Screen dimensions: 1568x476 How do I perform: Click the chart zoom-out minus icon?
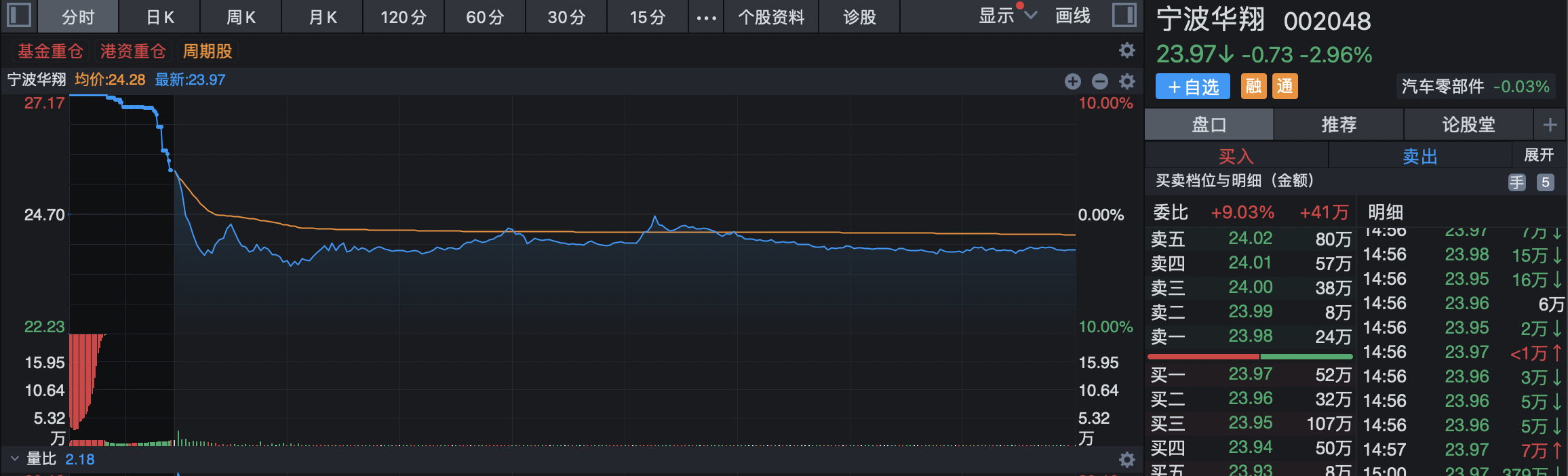point(1099,81)
